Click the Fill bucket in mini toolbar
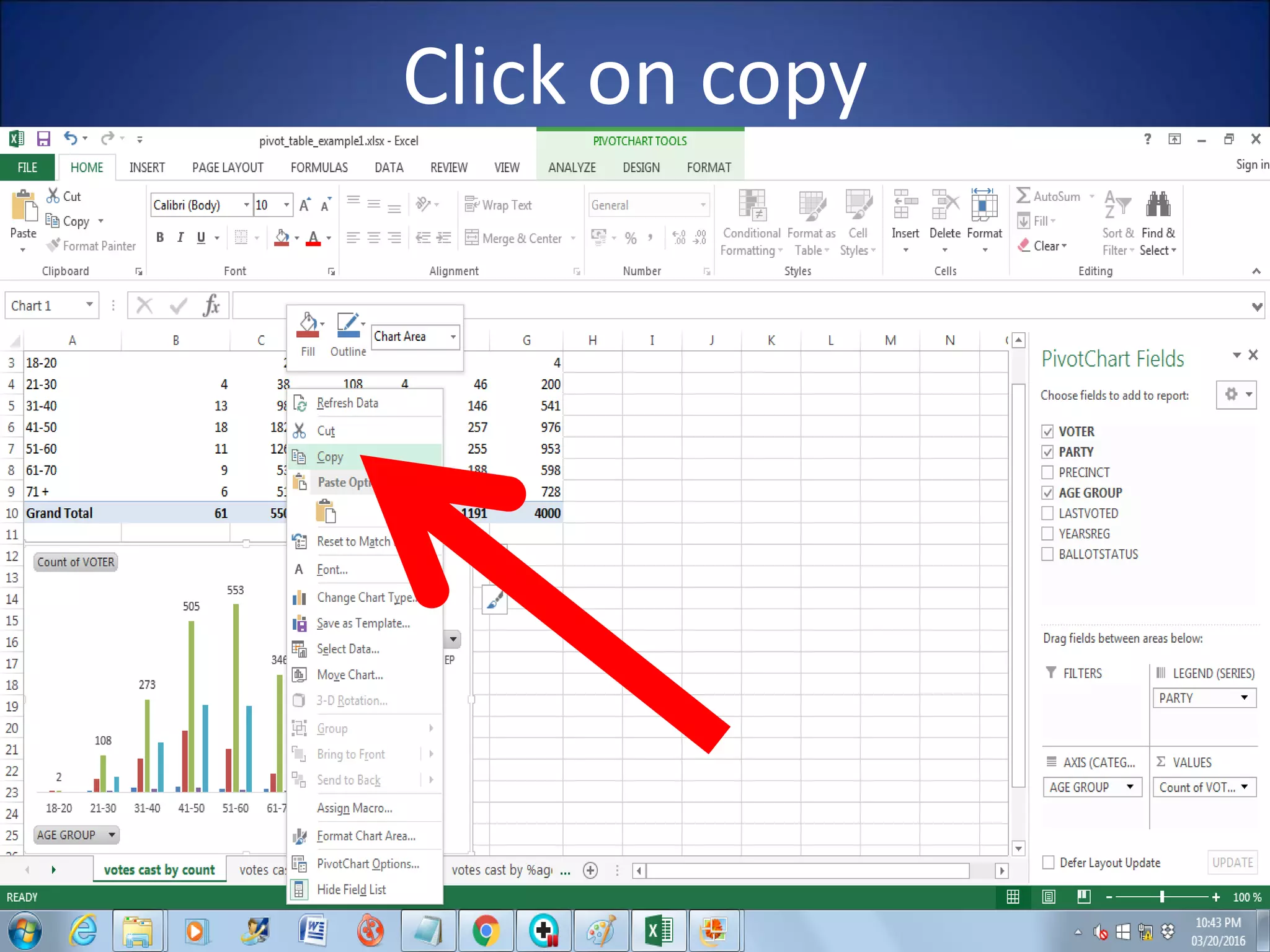This screenshot has height=952, width=1270. (x=308, y=325)
